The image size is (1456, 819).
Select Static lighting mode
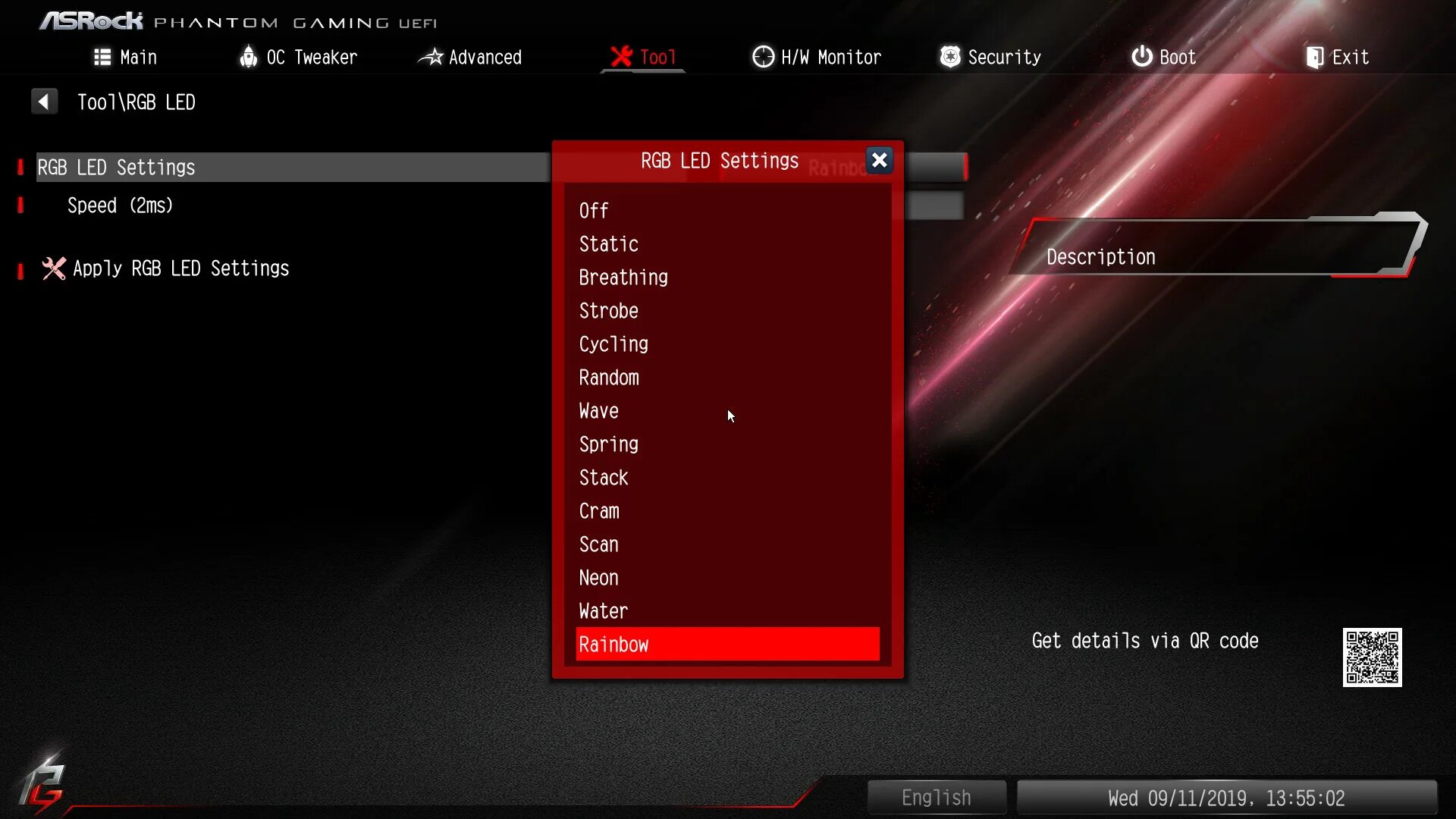pyautogui.click(x=608, y=244)
